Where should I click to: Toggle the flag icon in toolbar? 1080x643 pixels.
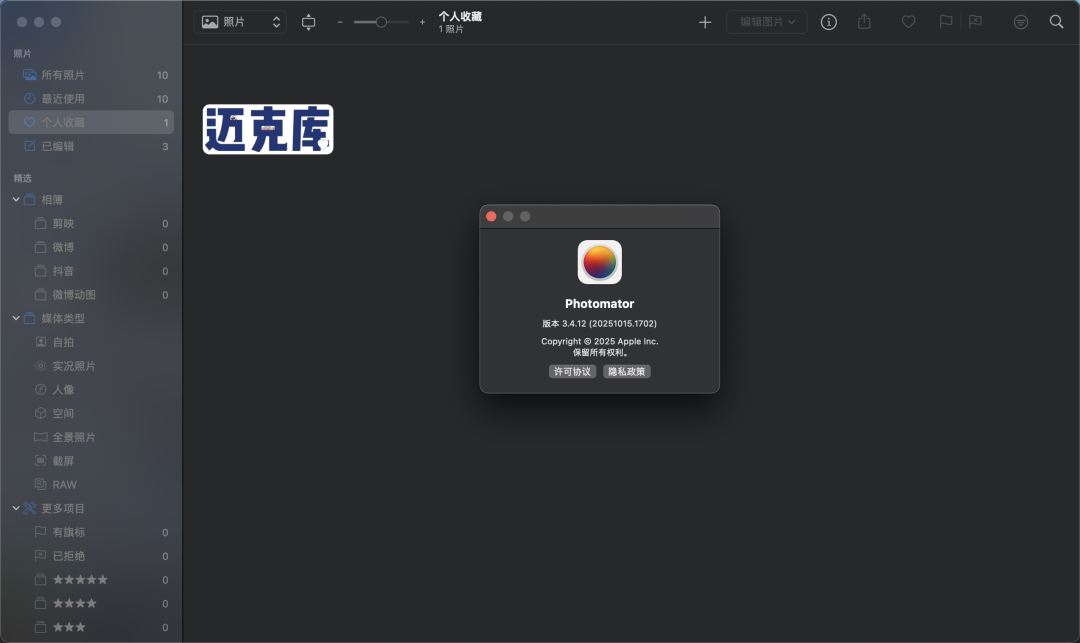tap(945, 22)
